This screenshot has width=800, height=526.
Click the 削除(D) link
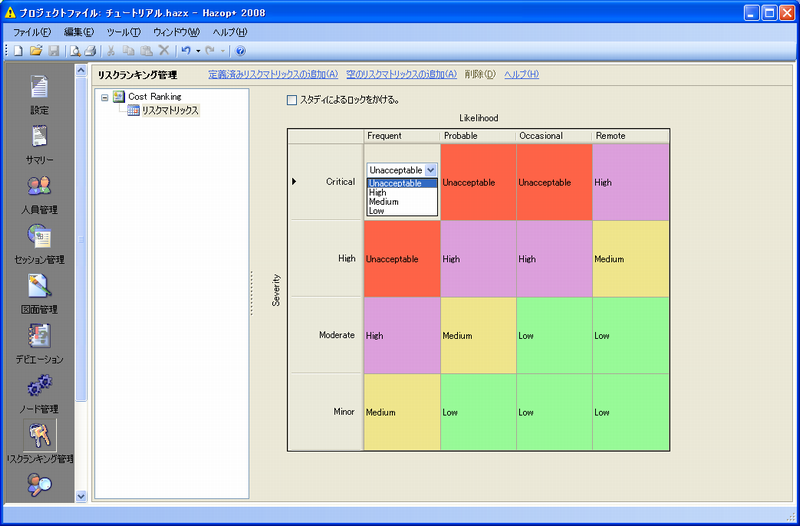pyautogui.click(x=480, y=74)
